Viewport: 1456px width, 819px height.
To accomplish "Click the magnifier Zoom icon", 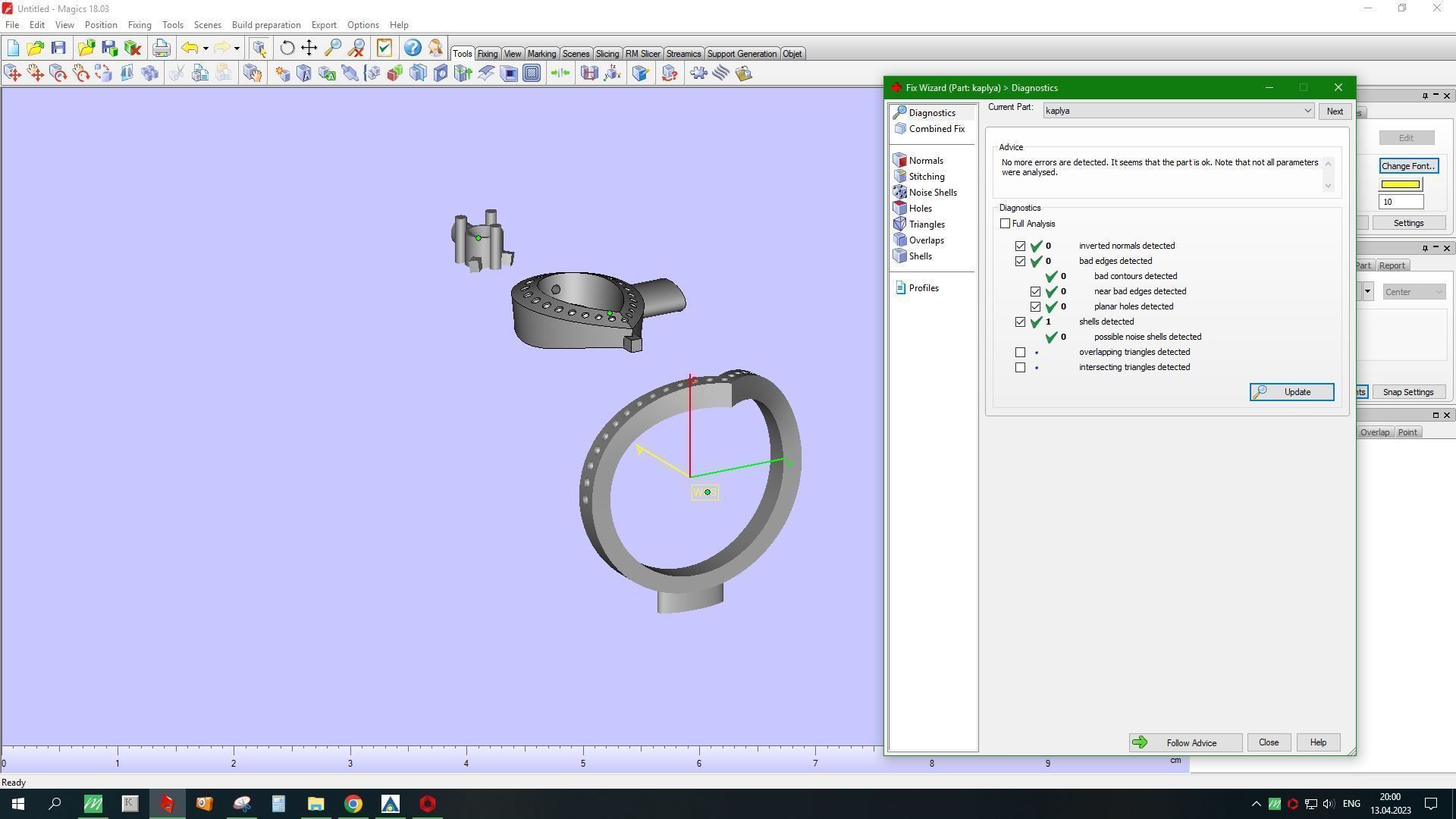I will (332, 49).
